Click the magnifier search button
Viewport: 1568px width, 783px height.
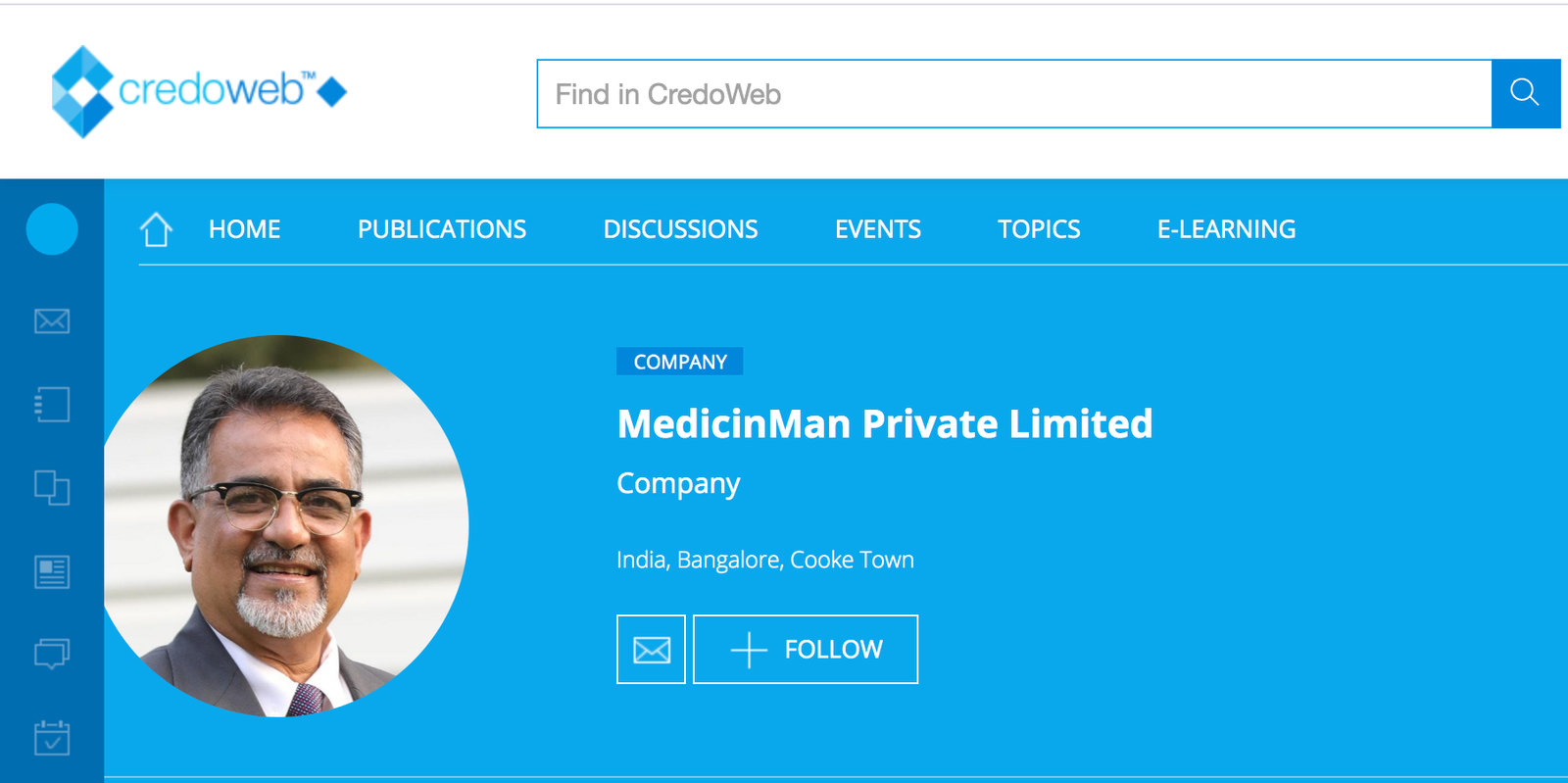click(x=1525, y=93)
